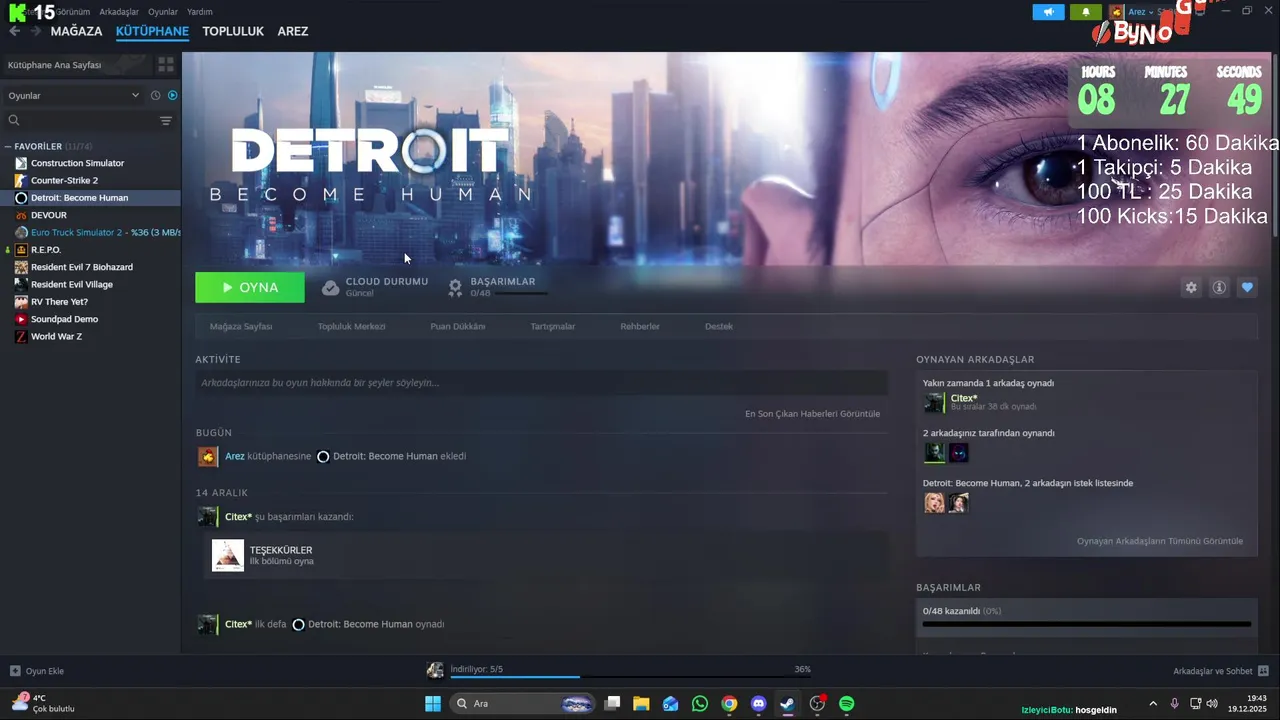
Task: Open the green notifications bell
Action: (1086, 12)
